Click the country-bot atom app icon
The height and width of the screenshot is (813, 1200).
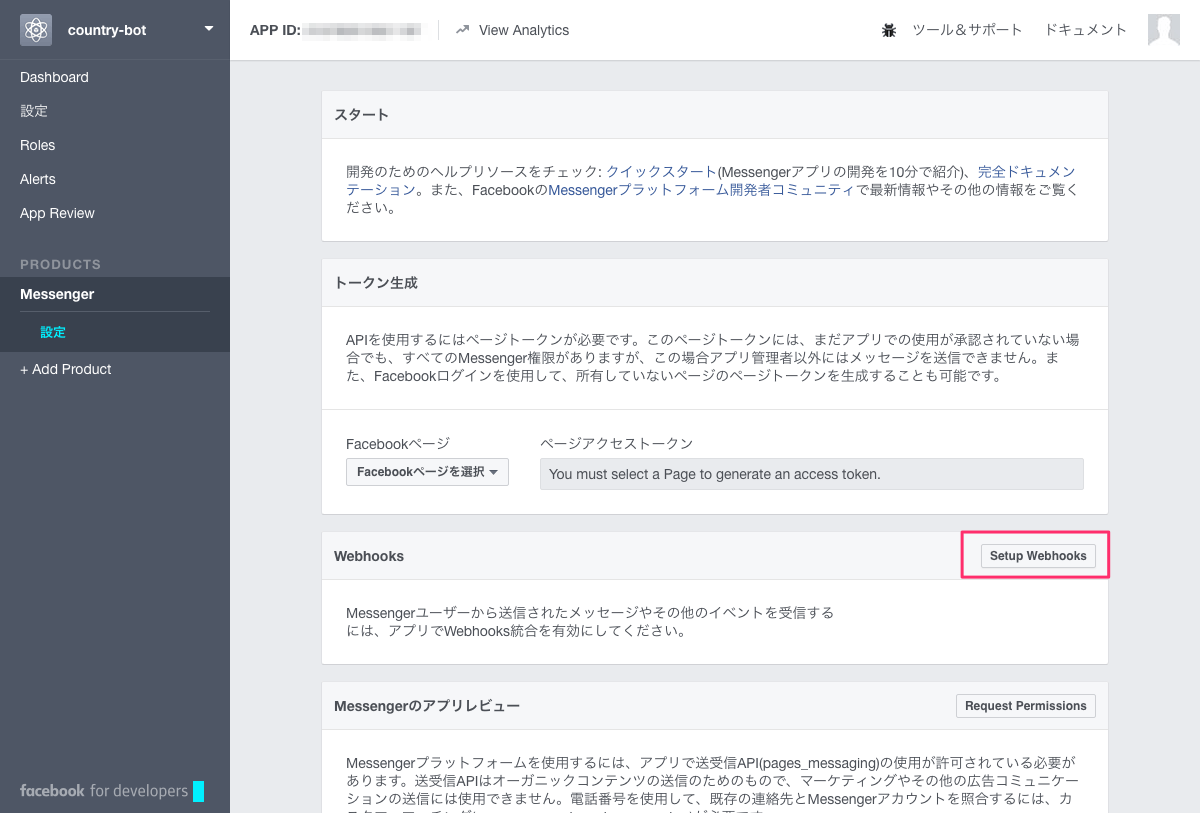coord(36,30)
